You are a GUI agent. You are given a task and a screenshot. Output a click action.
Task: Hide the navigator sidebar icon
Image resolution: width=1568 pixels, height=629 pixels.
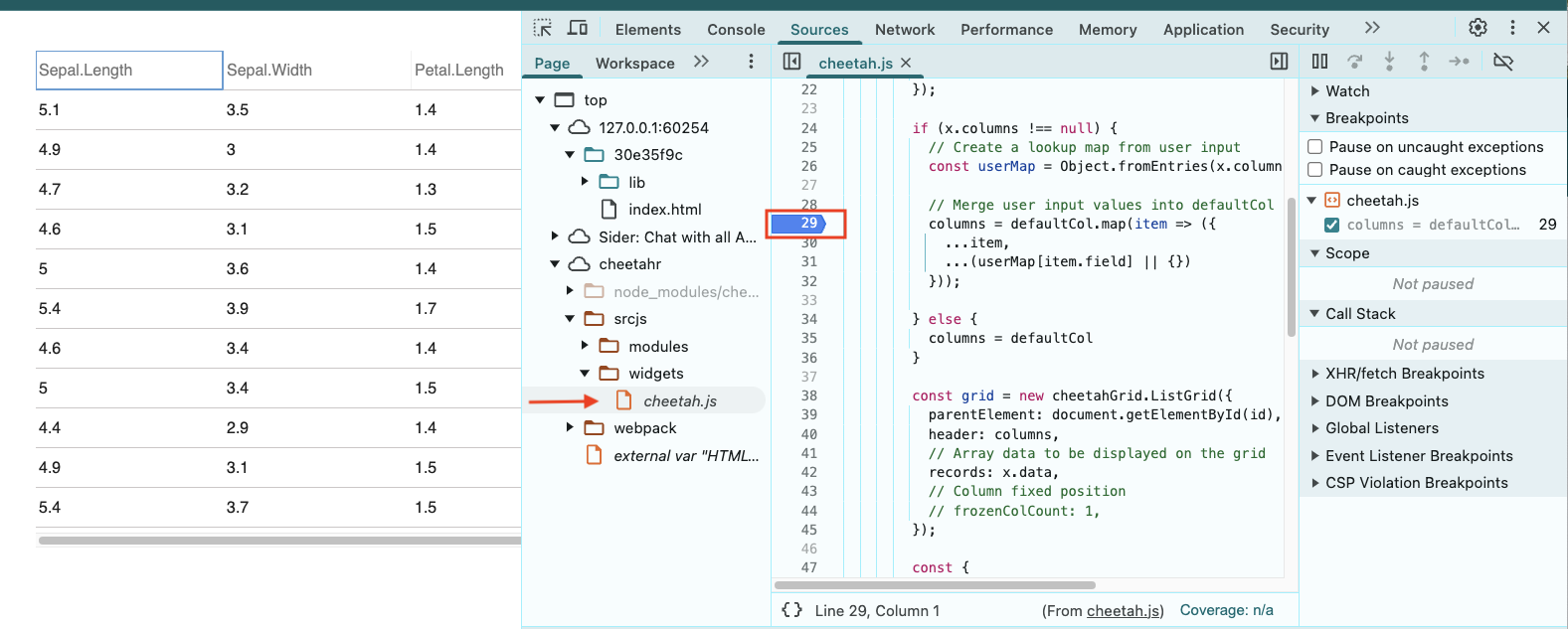point(791,62)
